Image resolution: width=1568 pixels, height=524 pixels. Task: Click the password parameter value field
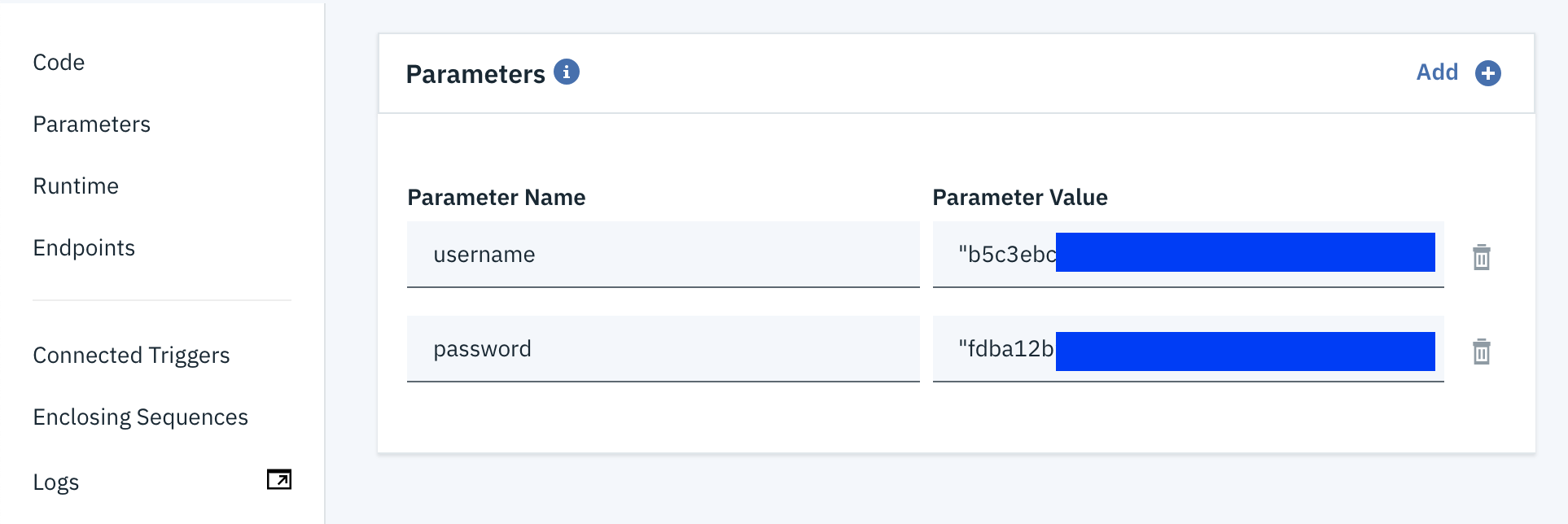(1189, 349)
